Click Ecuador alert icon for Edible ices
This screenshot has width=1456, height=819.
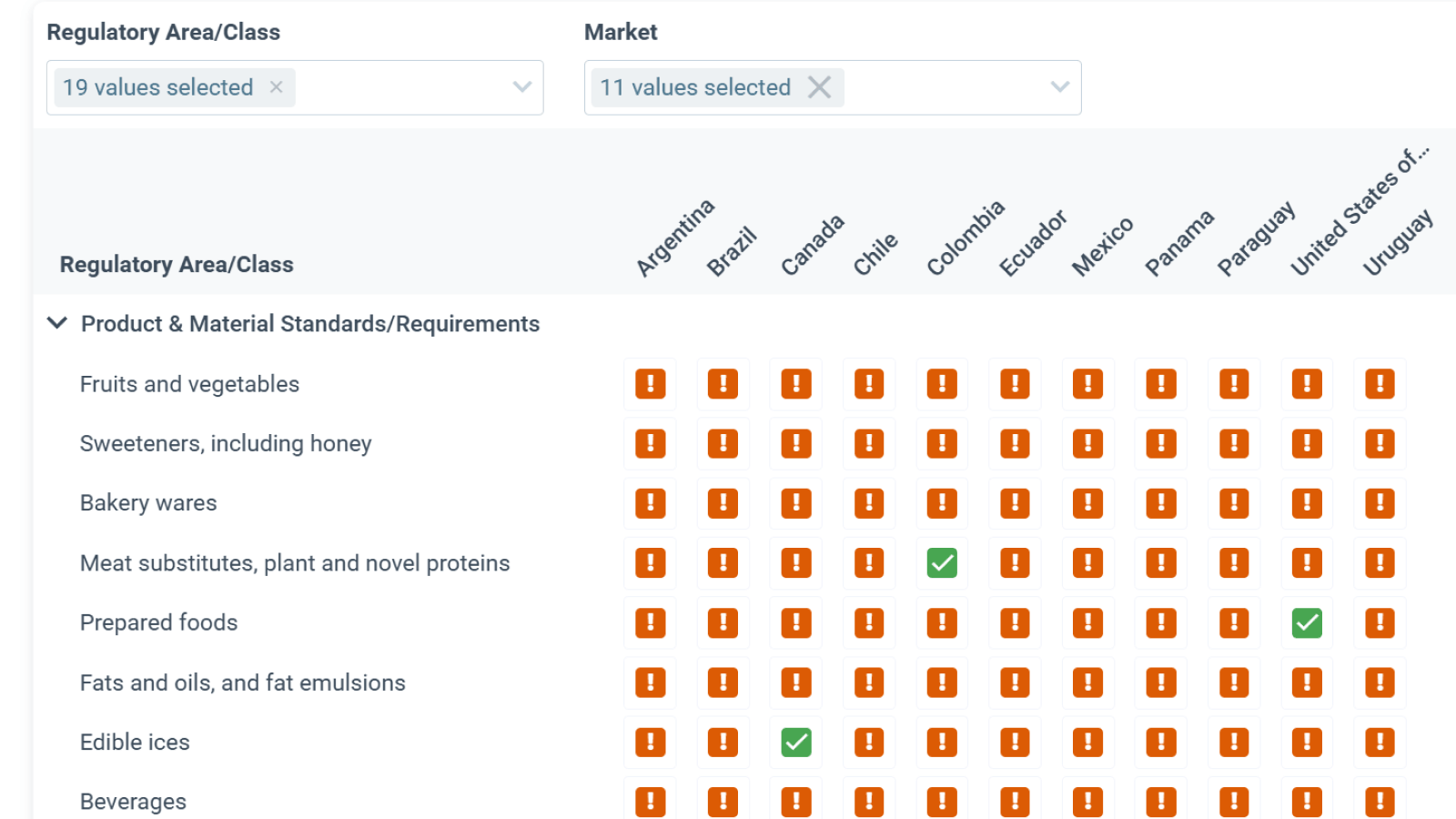1015,743
